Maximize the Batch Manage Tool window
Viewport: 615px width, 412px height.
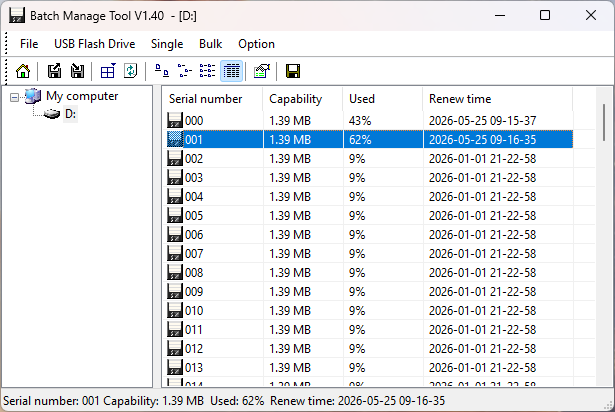(545, 16)
